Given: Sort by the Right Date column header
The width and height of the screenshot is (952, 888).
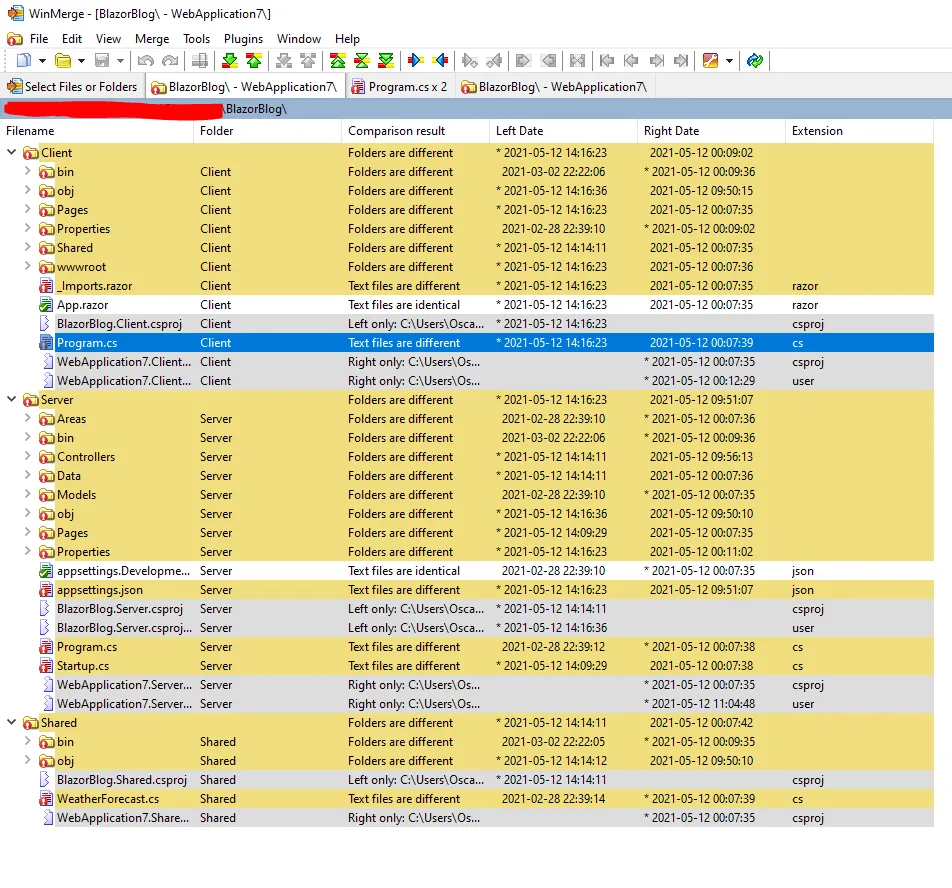Looking at the screenshot, I should tap(712, 130).
